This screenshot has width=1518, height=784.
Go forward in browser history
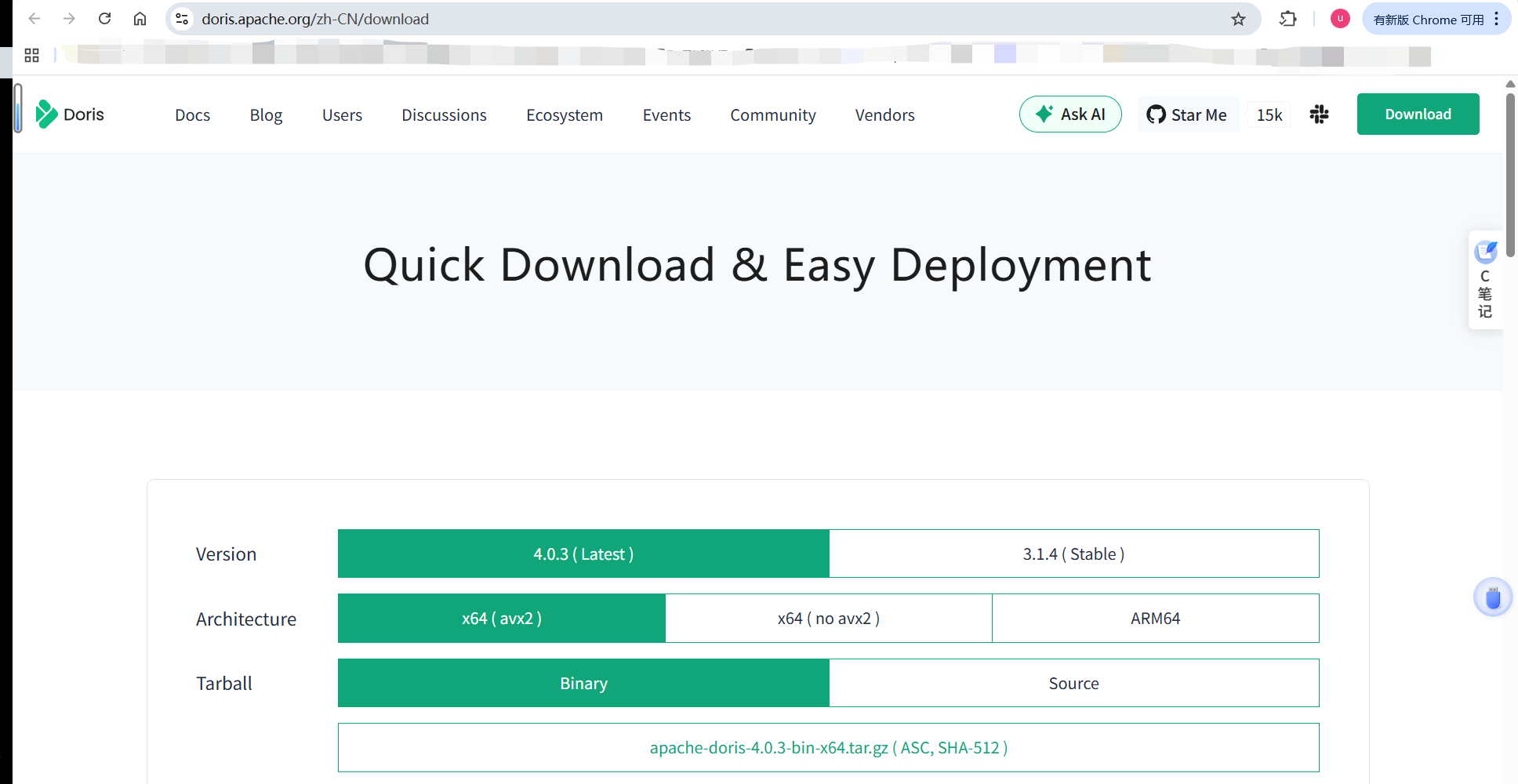point(70,19)
